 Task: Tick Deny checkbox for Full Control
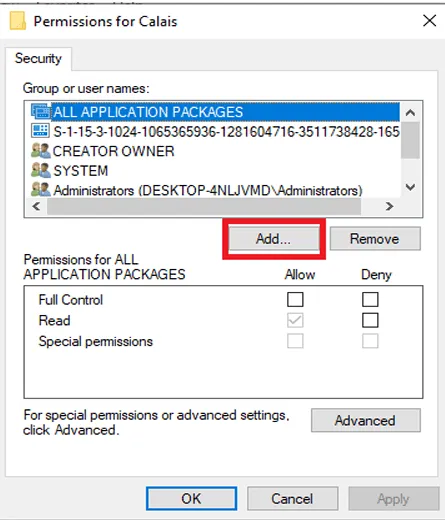(370, 299)
